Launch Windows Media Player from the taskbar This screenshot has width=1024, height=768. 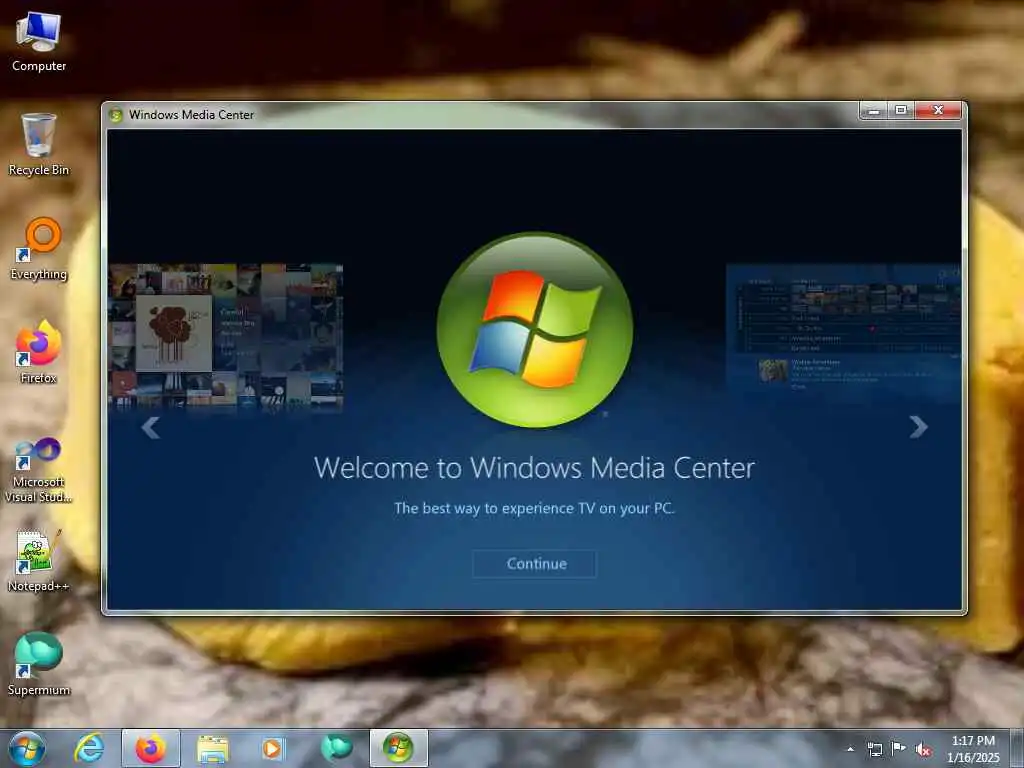(273, 749)
